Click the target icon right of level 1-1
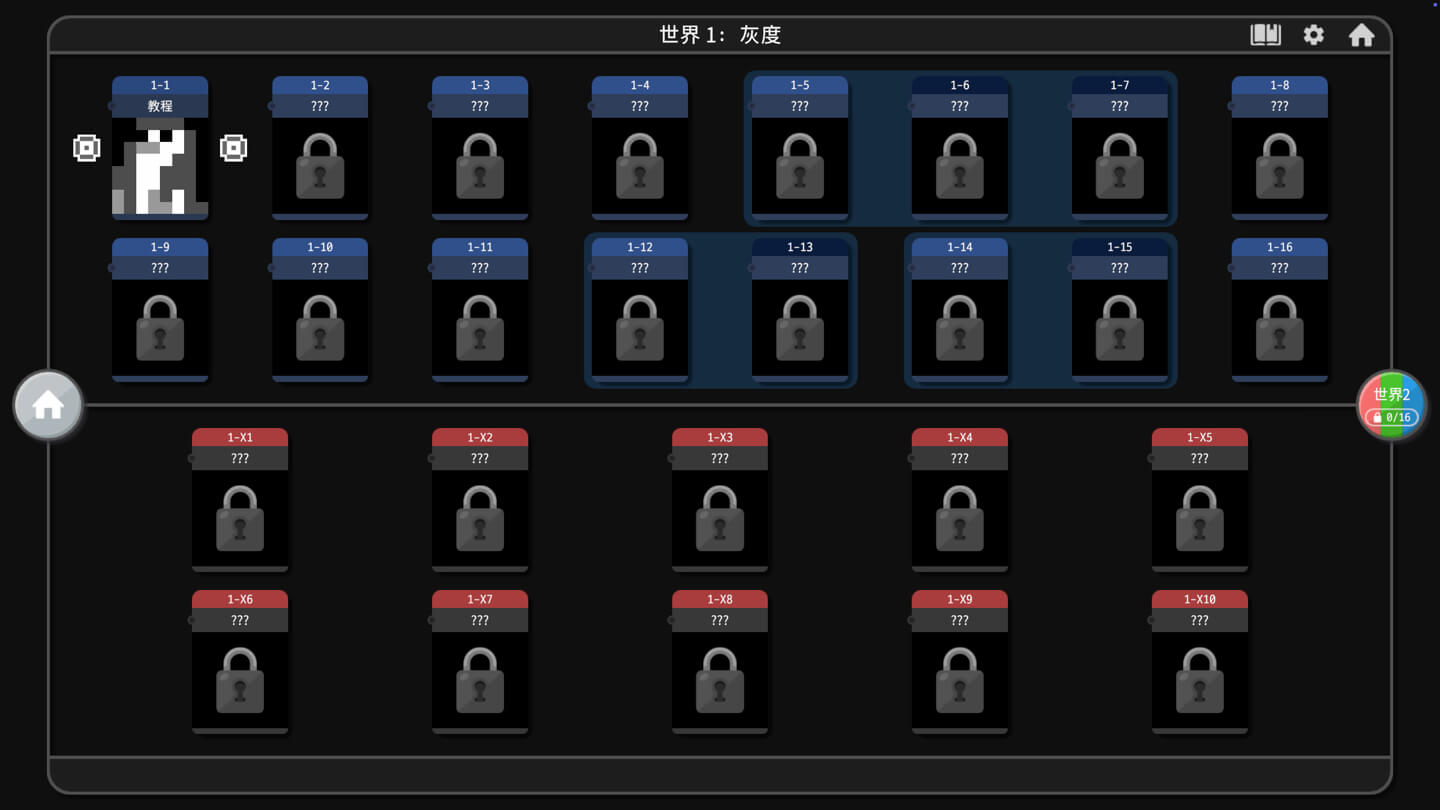 [x=233, y=148]
